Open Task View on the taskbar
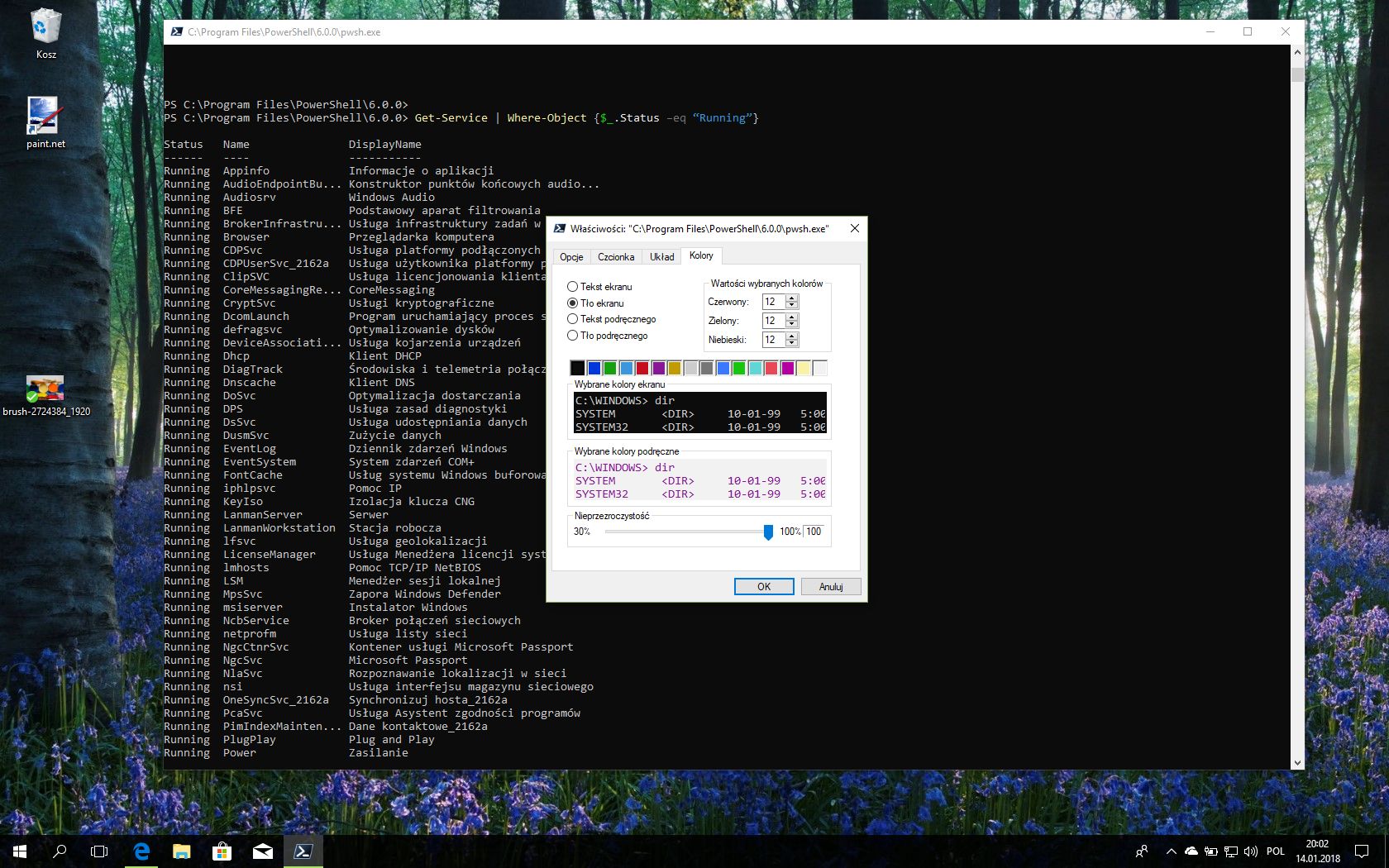This screenshot has height=868, width=1389. tap(99, 851)
